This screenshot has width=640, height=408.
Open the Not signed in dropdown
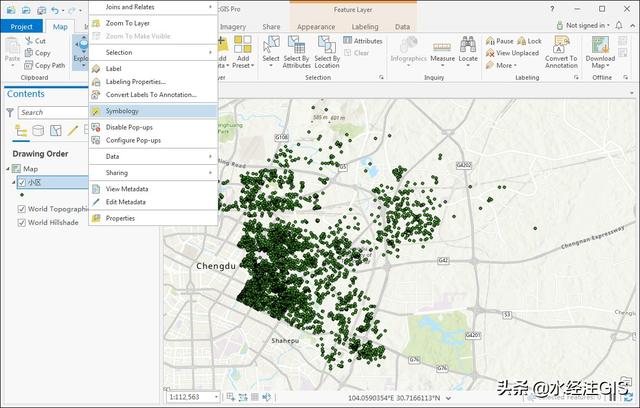pos(582,25)
